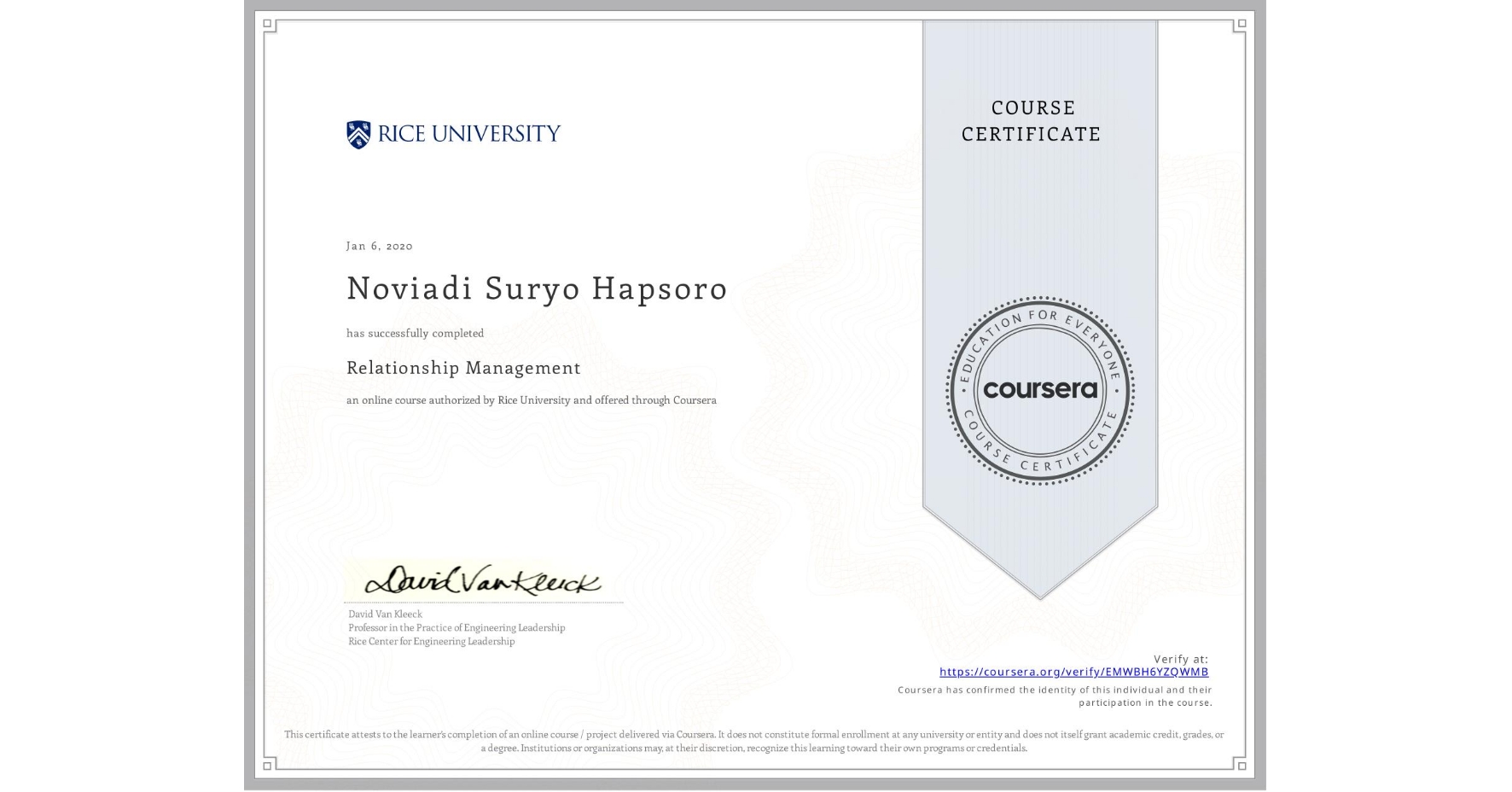Click the date 'Jan 6, 2020'
Viewport: 1512px width, 792px height.
tap(380, 246)
